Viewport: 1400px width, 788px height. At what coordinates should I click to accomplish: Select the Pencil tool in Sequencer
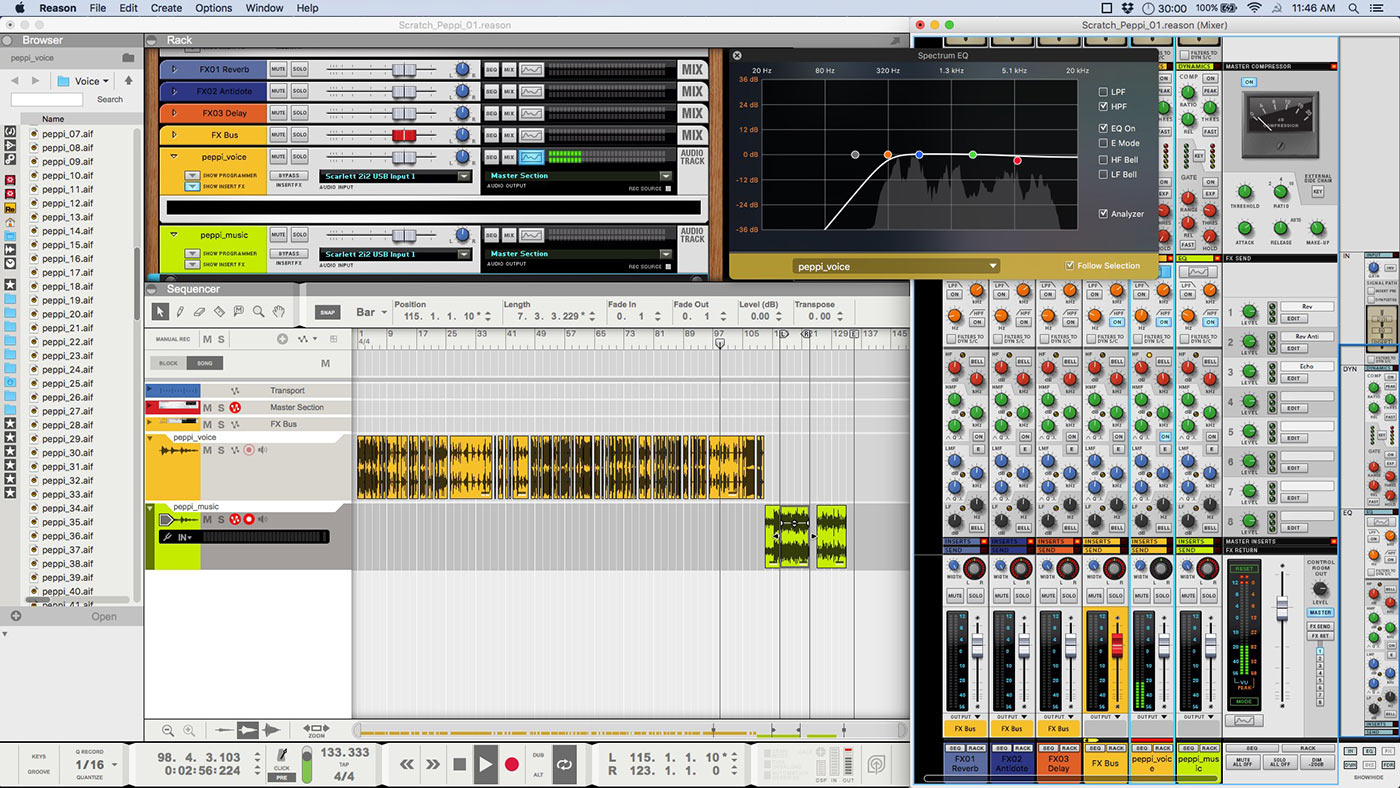(x=180, y=312)
